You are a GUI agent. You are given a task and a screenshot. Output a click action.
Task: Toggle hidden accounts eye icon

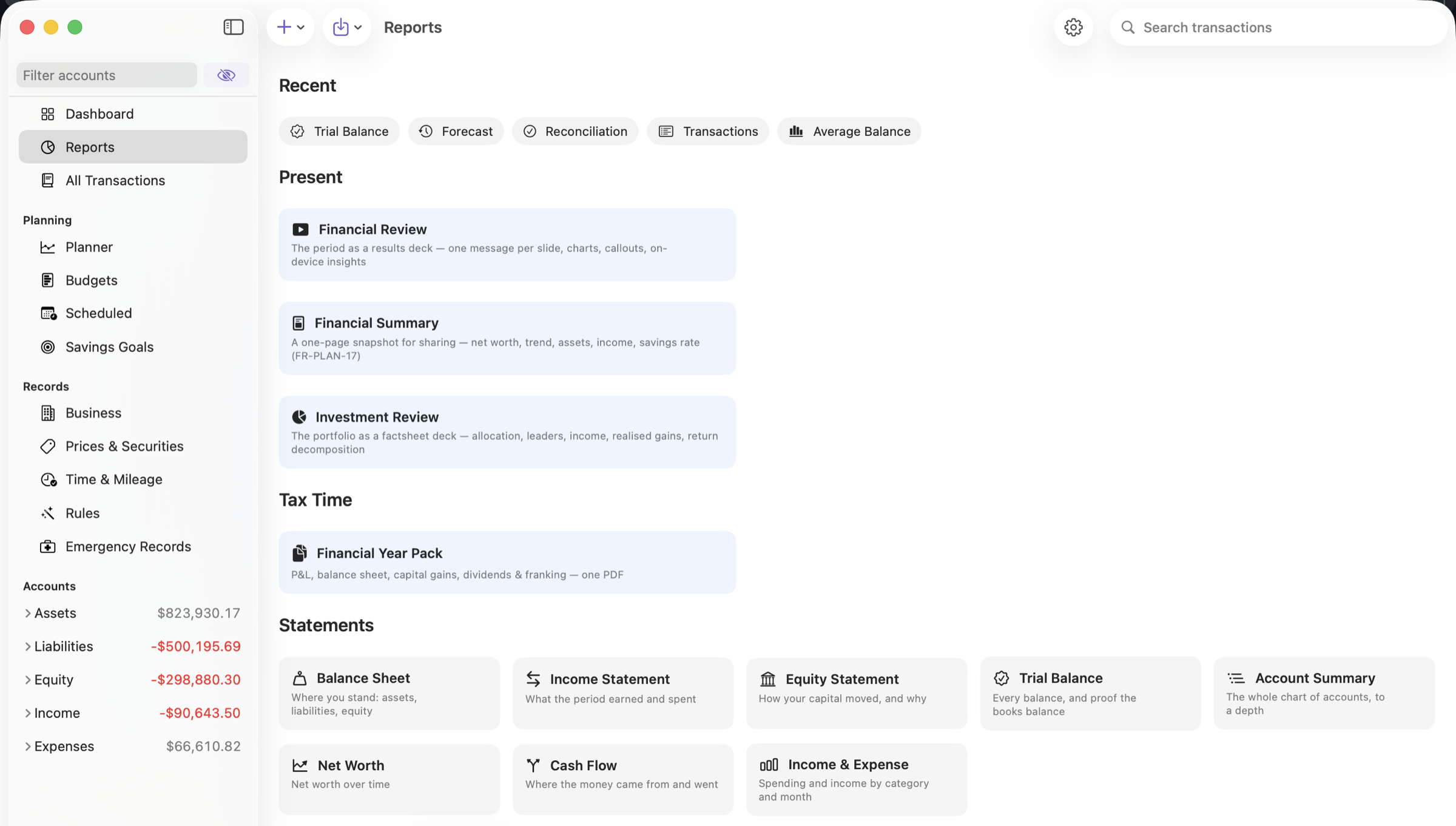pos(226,75)
